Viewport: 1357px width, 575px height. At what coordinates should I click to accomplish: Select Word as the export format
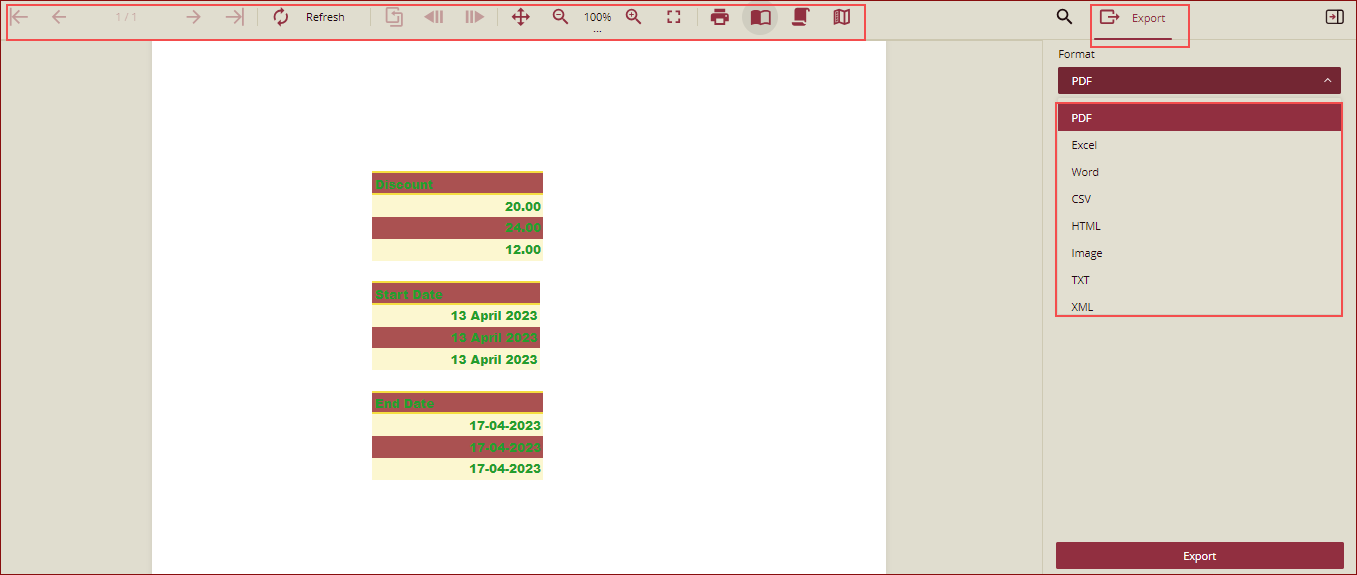[1085, 172]
